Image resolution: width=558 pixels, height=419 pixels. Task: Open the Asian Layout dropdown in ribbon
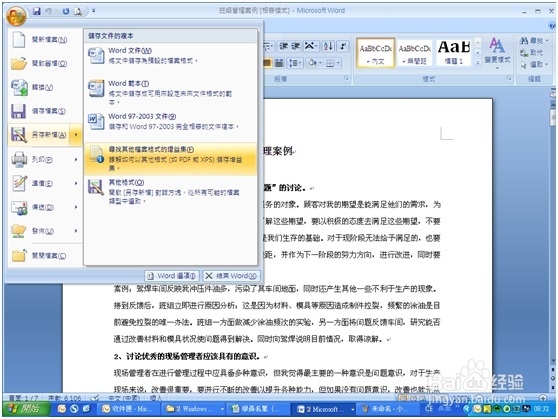coord(310,46)
